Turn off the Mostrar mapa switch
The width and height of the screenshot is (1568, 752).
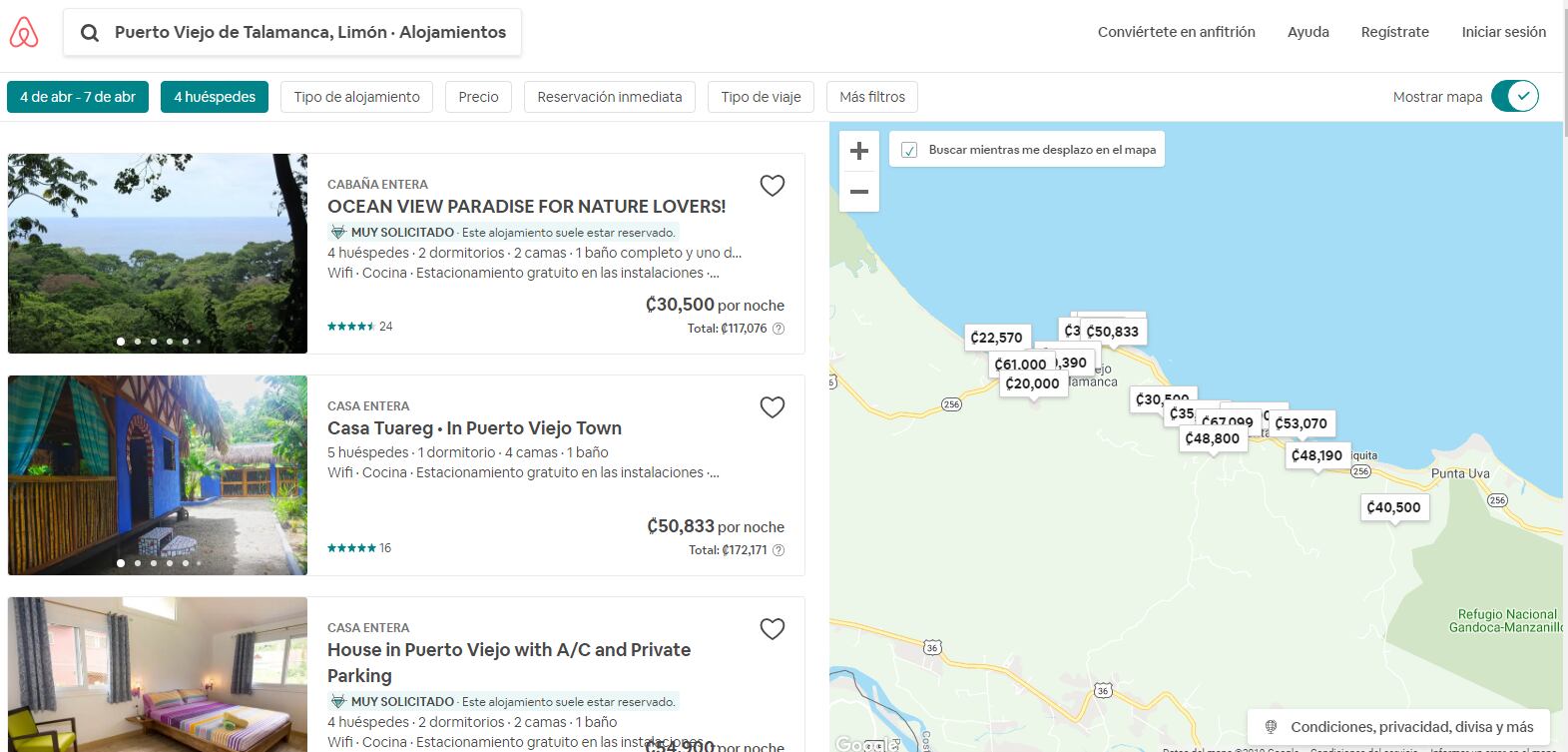point(1515,97)
